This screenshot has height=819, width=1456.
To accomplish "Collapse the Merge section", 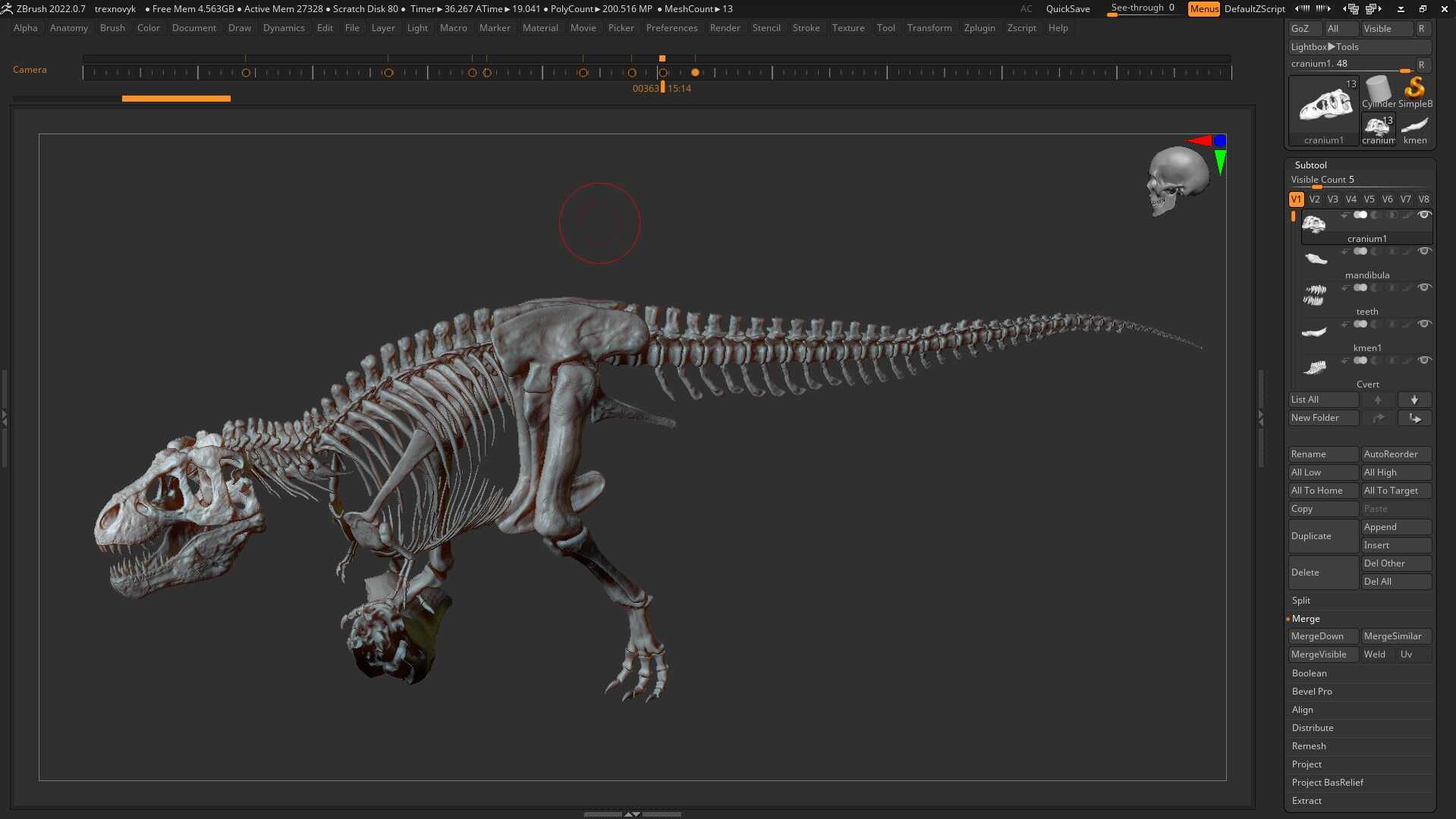I will (x=1306, y=619).
